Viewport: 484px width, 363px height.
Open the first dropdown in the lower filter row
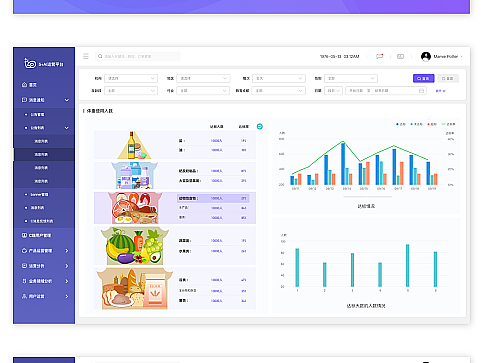tap(131, 91)
